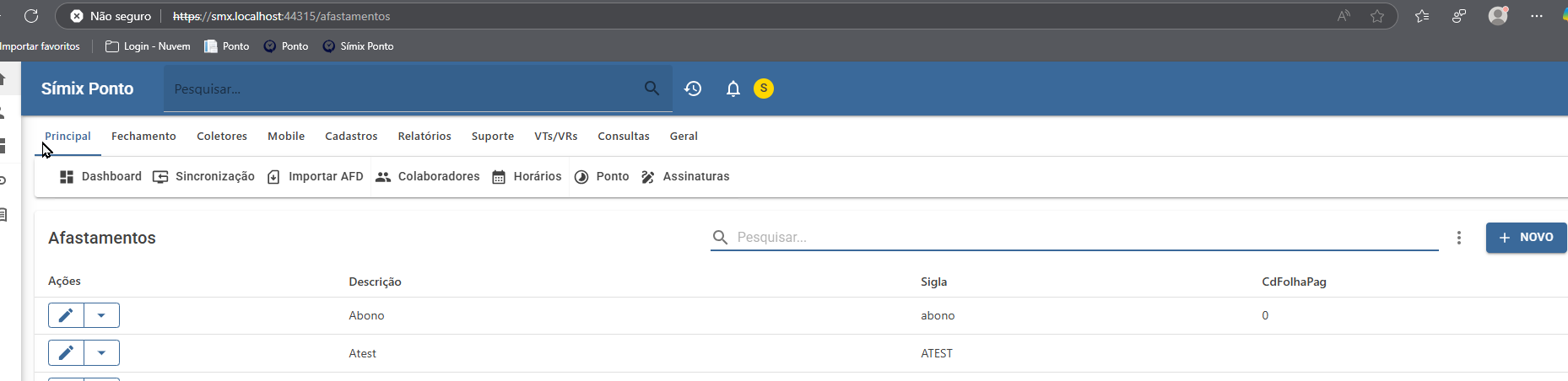Click the NOVO button
1568x381 pixels.
(1526, 238)
